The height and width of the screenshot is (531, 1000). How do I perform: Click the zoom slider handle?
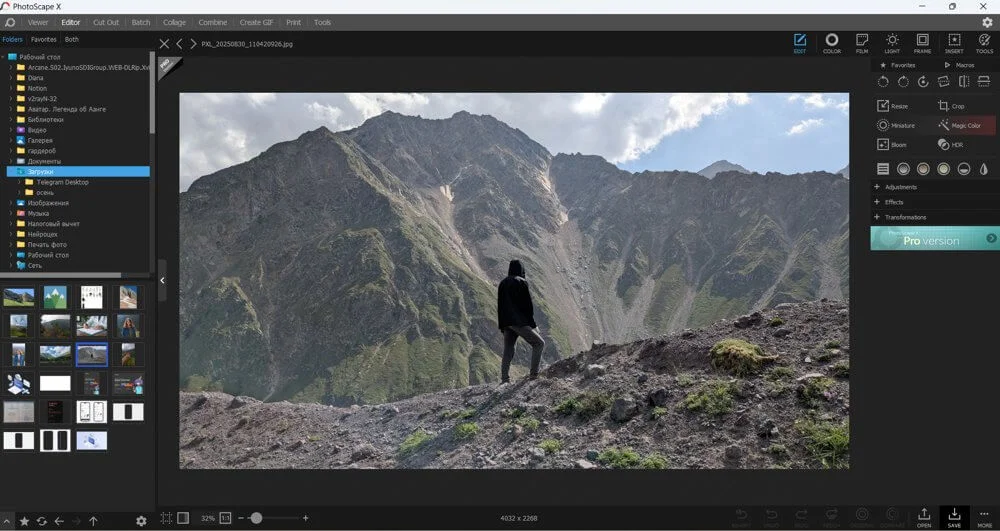click(x=256, y=518)
